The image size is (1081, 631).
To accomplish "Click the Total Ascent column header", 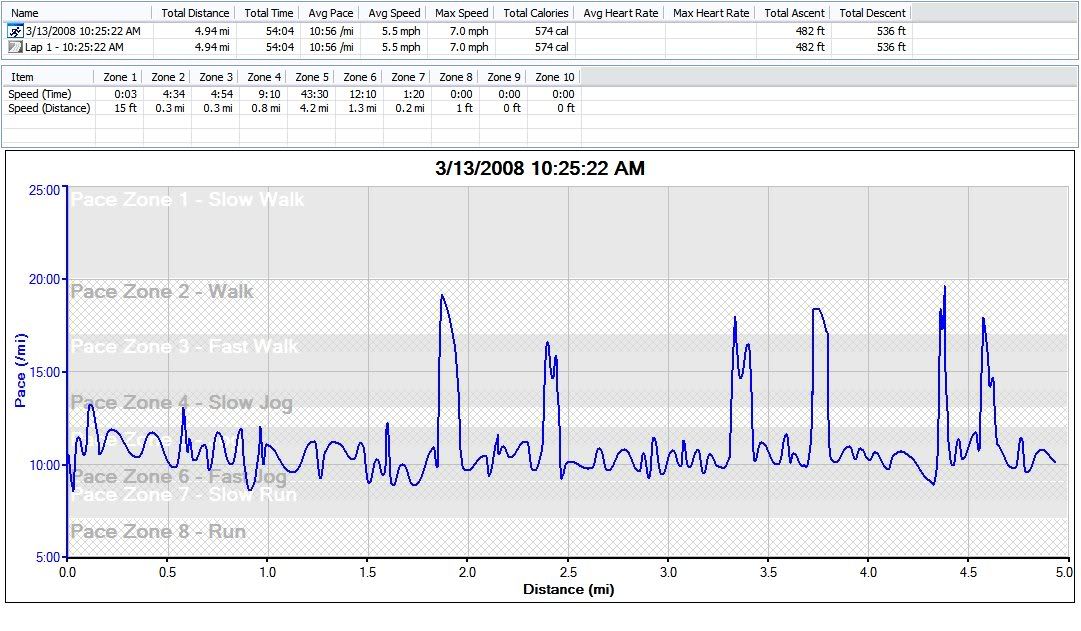I will 795,13.
